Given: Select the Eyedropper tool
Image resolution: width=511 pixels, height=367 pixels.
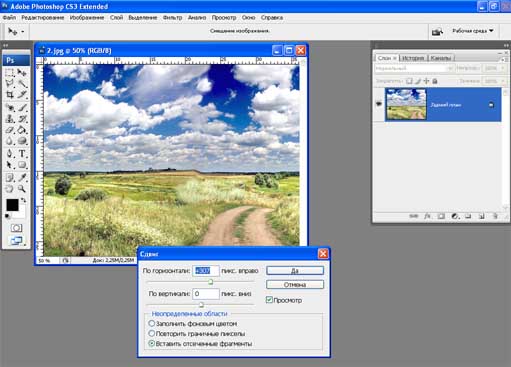Looking at the screenshot, I should pyautogui.click(x=22, y=177).
